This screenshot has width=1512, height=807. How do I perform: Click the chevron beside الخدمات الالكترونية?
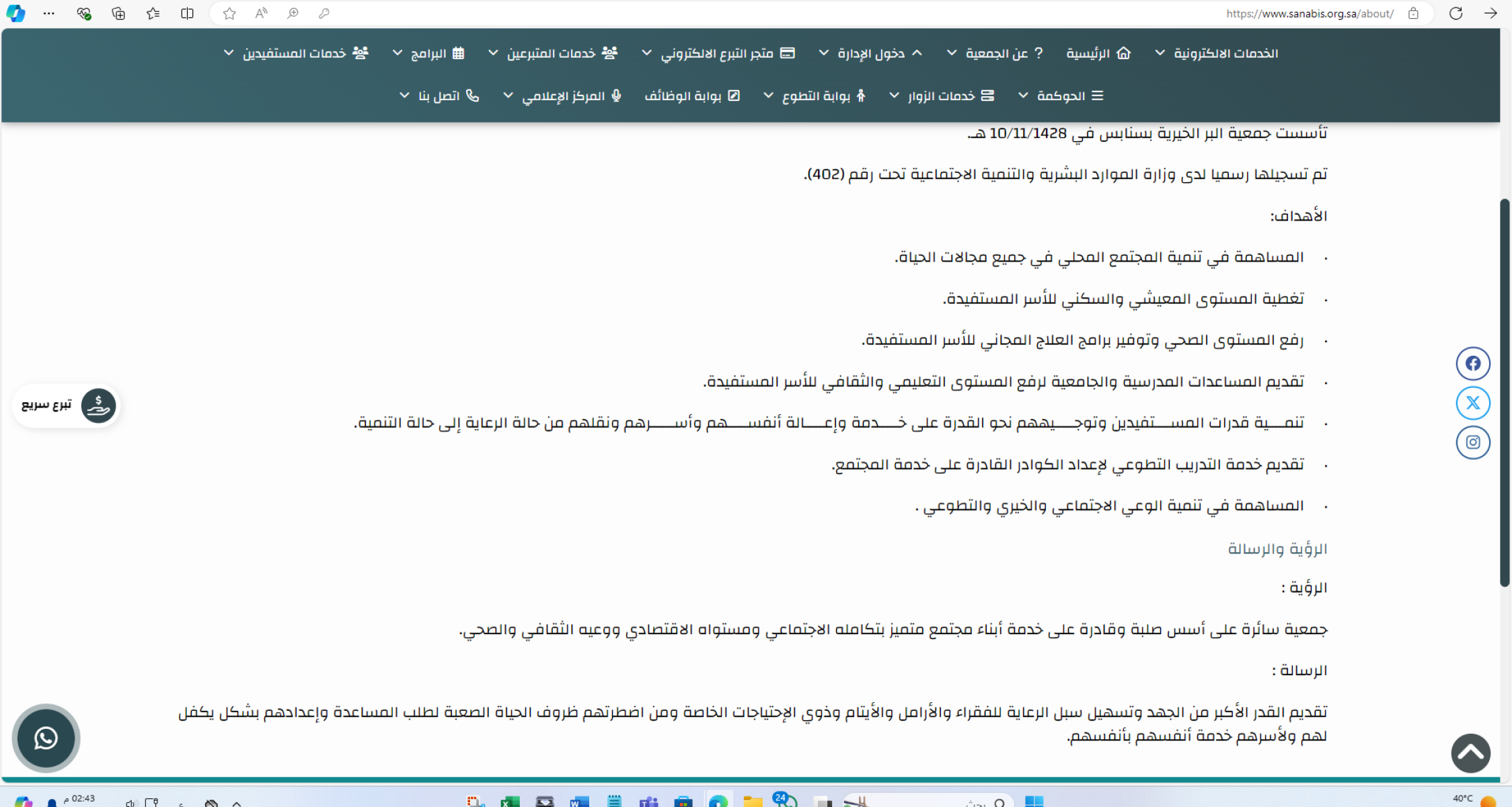(x=1160, y=53)
